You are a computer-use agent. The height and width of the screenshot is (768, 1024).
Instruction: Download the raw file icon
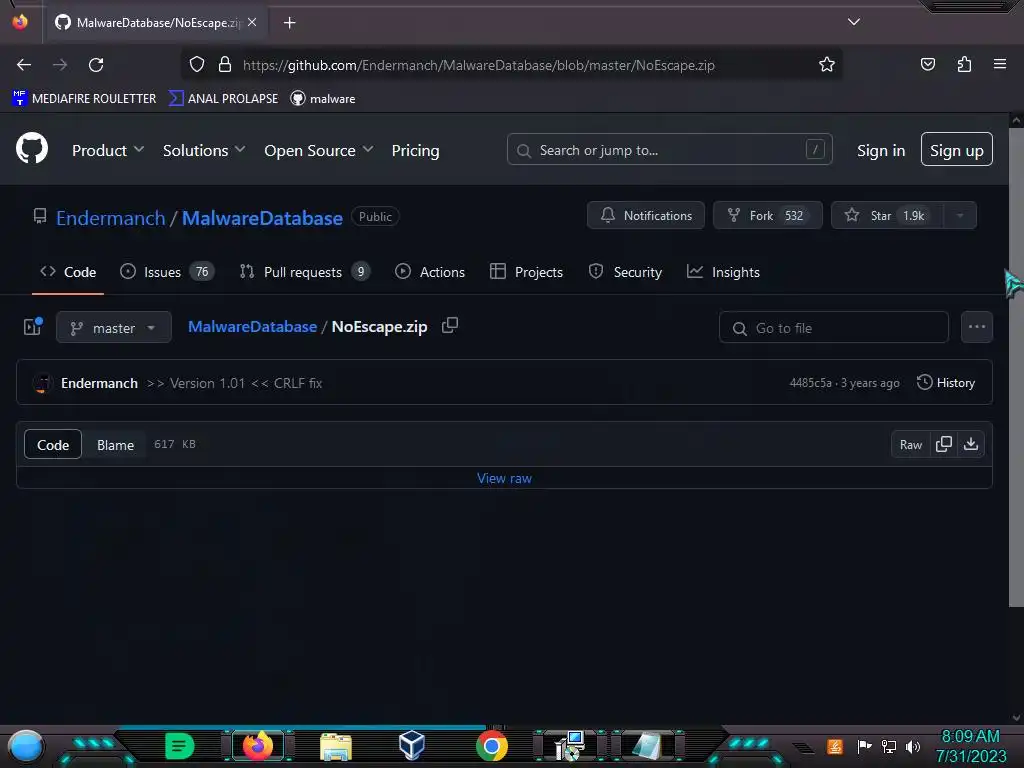[x=971, y=444]
